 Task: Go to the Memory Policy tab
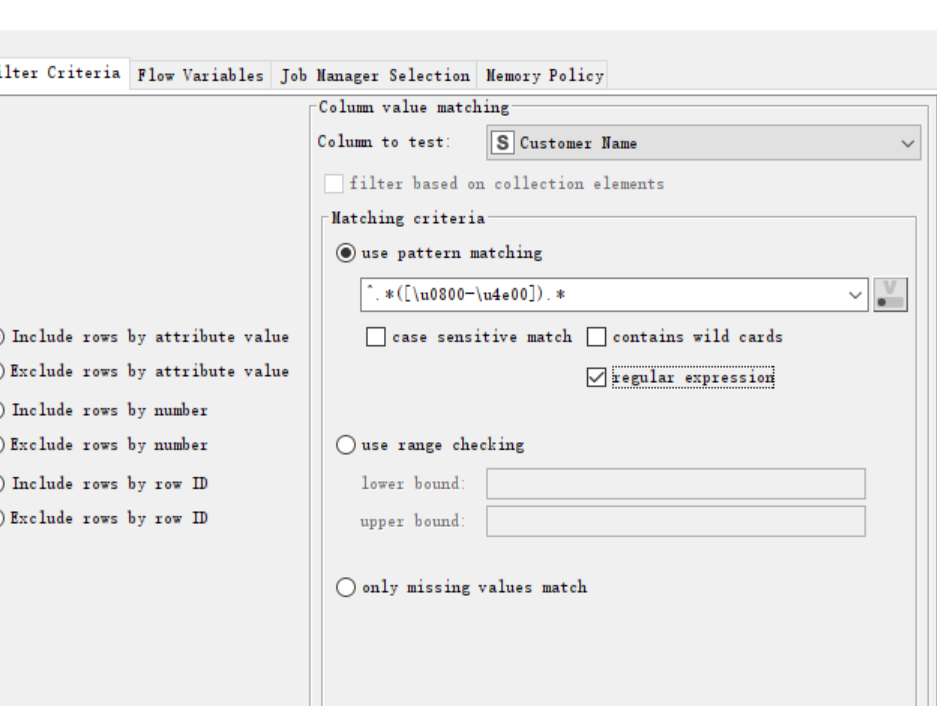pyautogui.click(x=544, y=75)
